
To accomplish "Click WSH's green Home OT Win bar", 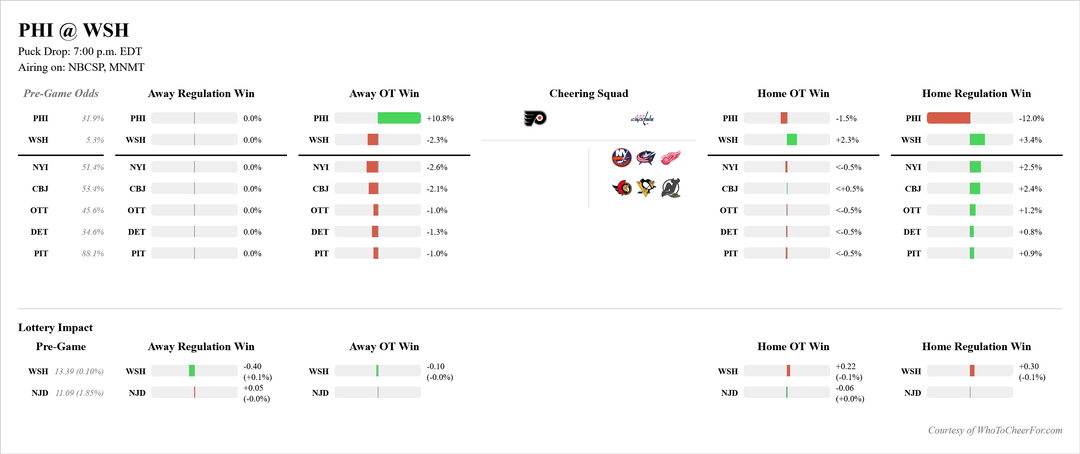I will pyautogui.click(x=792, y=140).
